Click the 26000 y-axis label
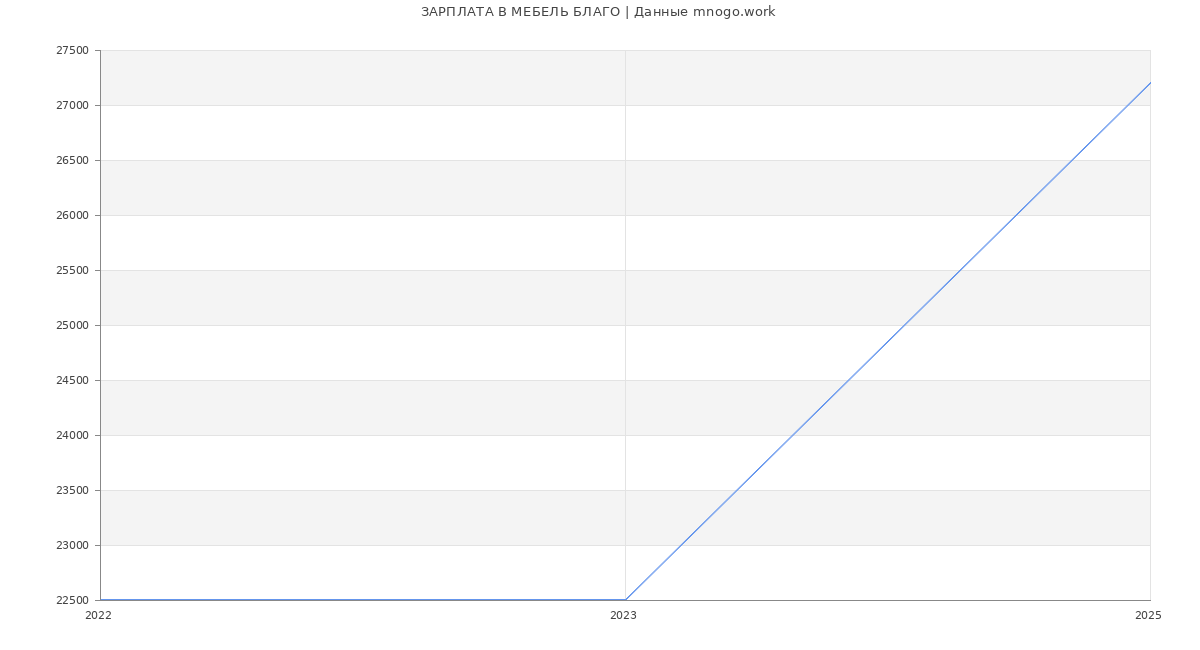This screenshot has width=1200, height=650. [72, 216]
